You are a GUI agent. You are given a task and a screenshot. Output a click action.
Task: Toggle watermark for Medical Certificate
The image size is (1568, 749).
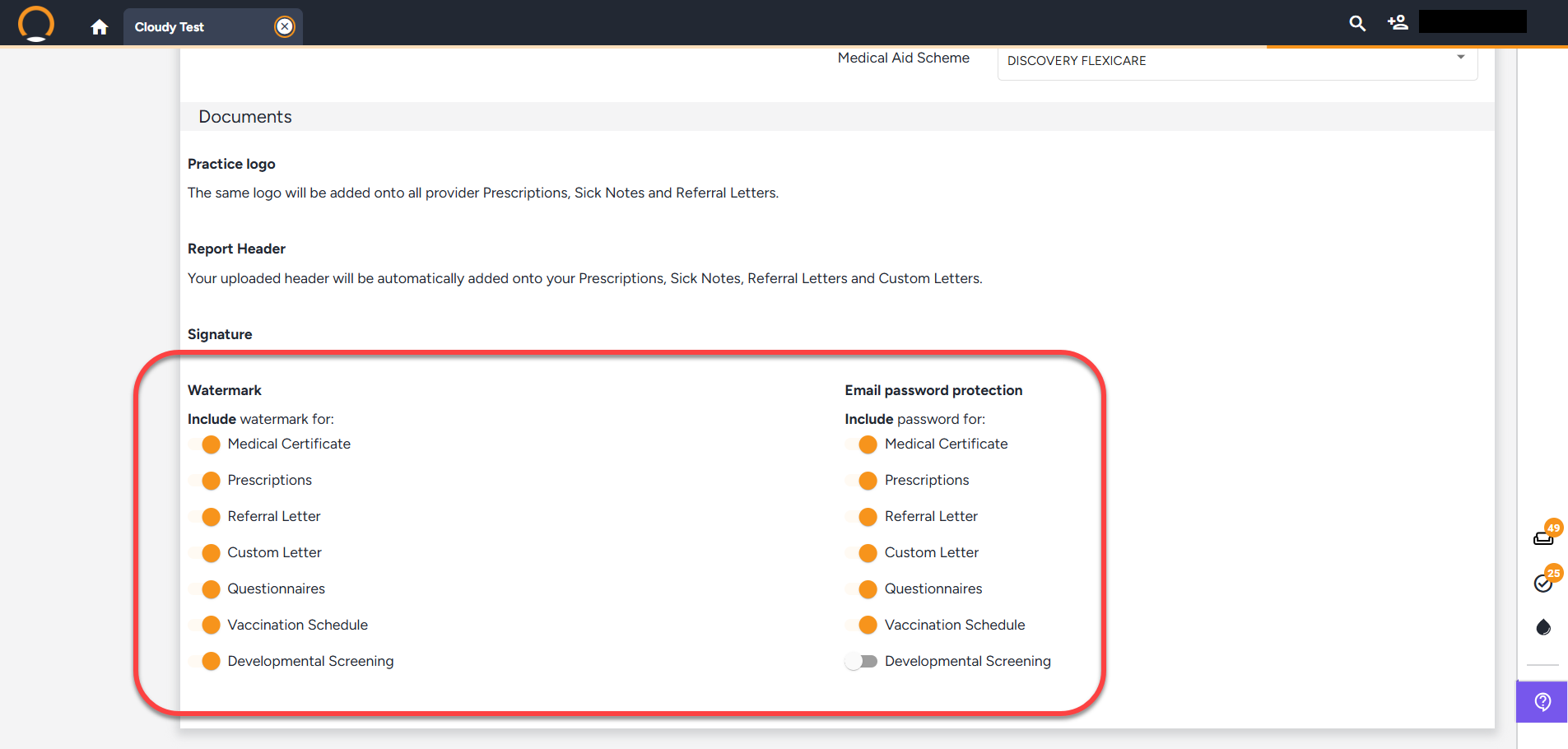coord(203,444)
